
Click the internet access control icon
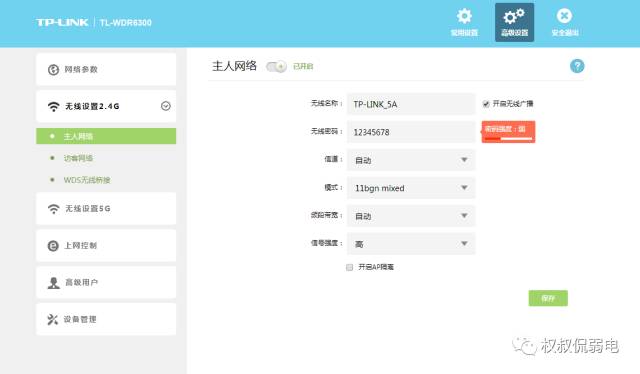(53, 245)
